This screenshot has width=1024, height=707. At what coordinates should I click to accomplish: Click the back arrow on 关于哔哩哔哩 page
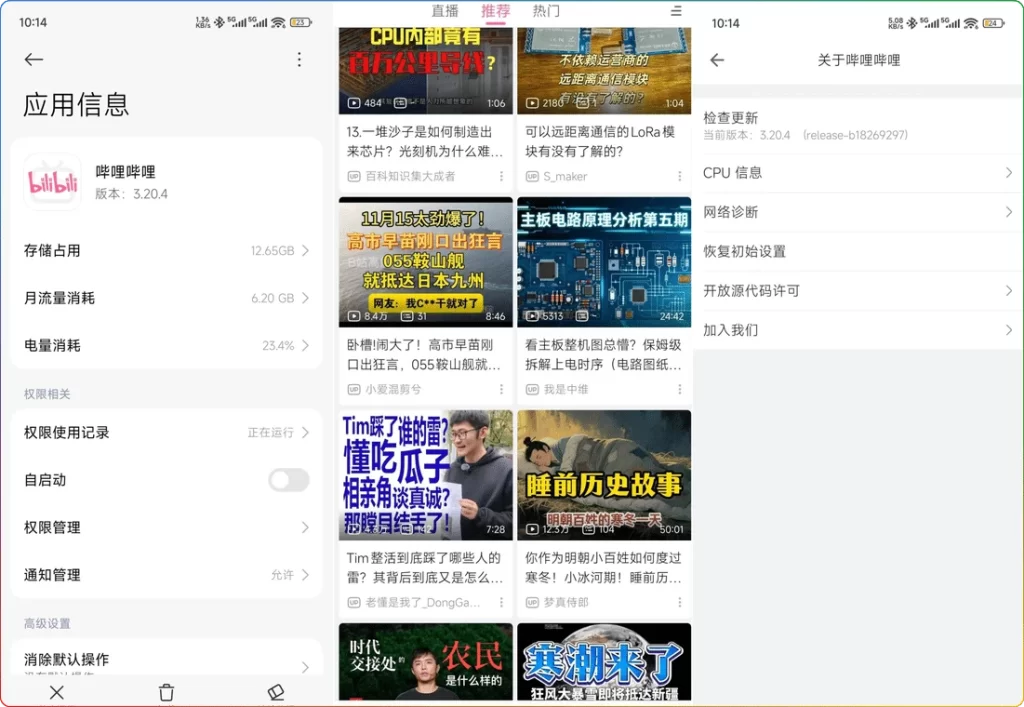click(x=718, y=60)
